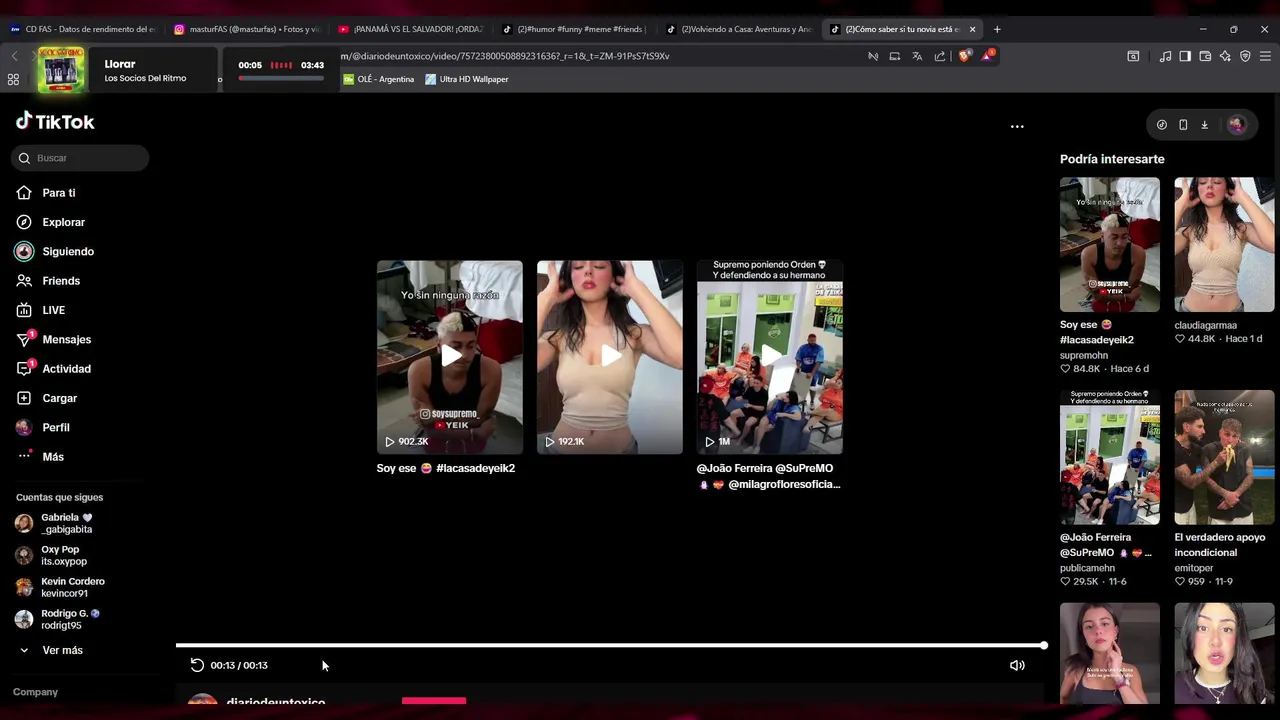This screenshot has height=720, width=1280.
Task: Click Cargar to upload a video
Action: coord(59,398)
